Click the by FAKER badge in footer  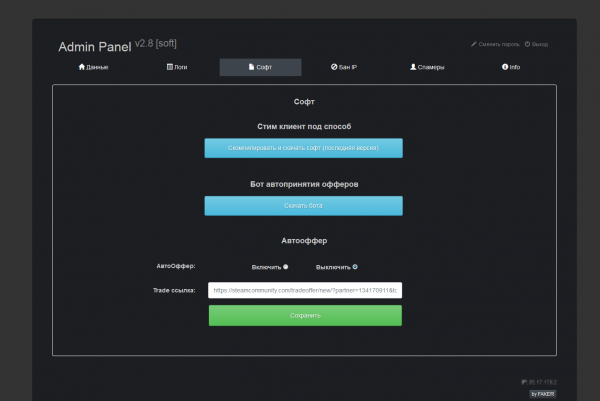542,393
